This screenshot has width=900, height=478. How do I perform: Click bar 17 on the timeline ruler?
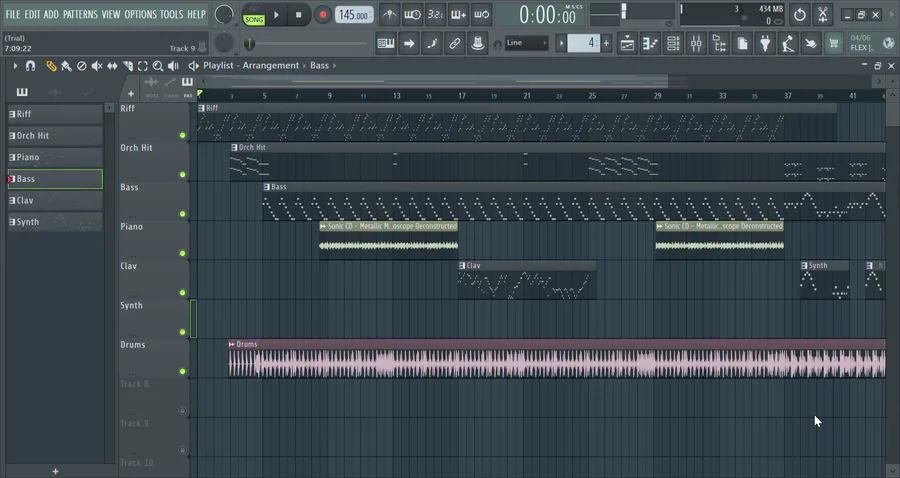tap(462, 96)
